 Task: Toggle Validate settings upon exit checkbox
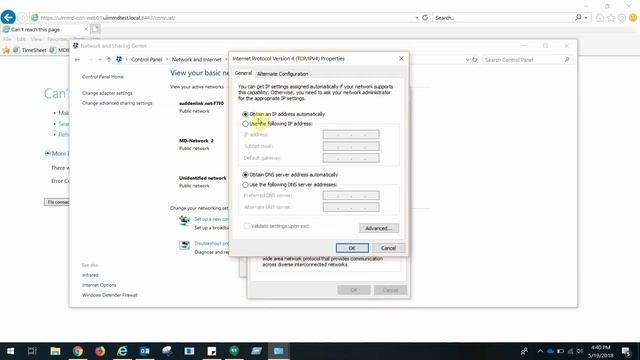tap(247, 226)
